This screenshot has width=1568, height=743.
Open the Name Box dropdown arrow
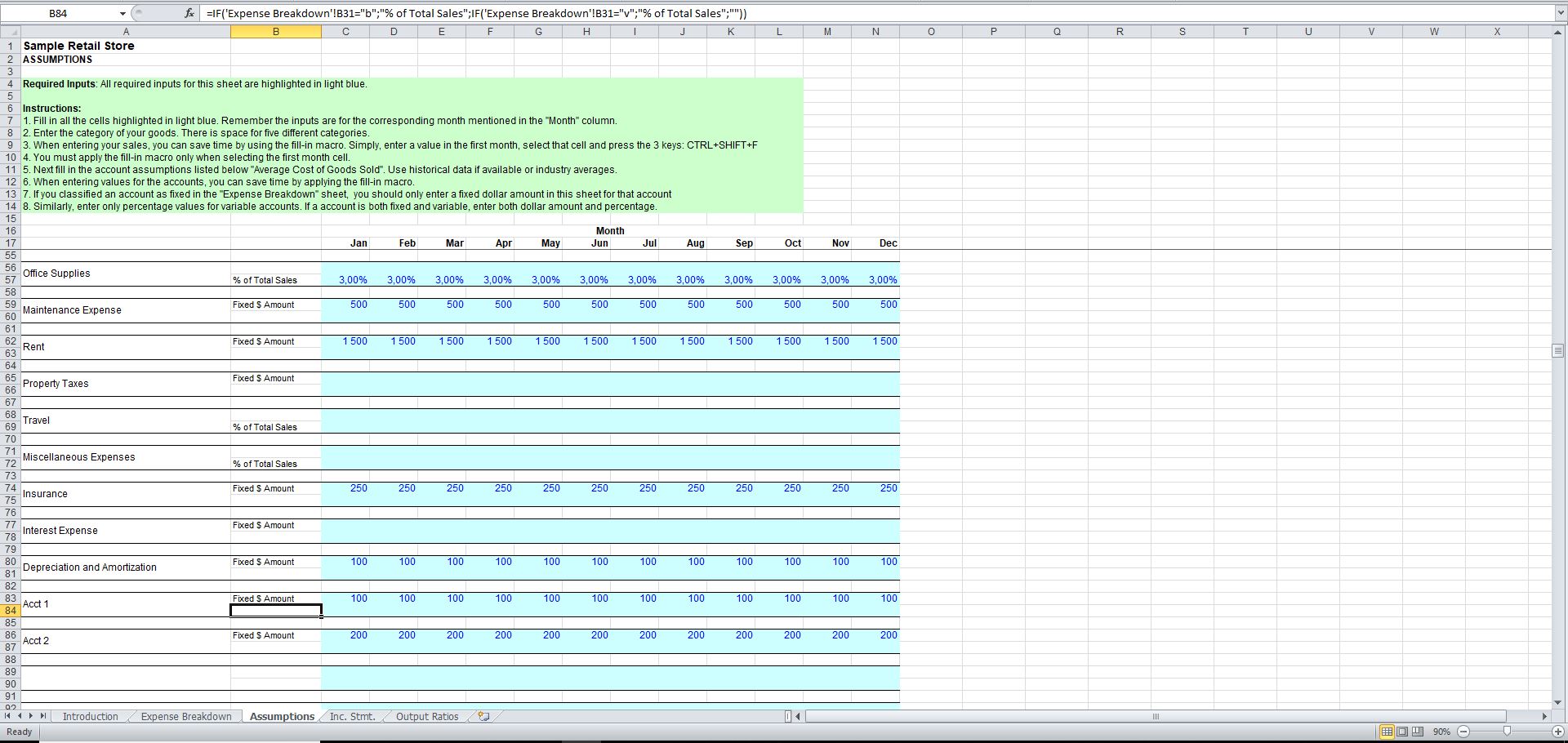point(122,13)
